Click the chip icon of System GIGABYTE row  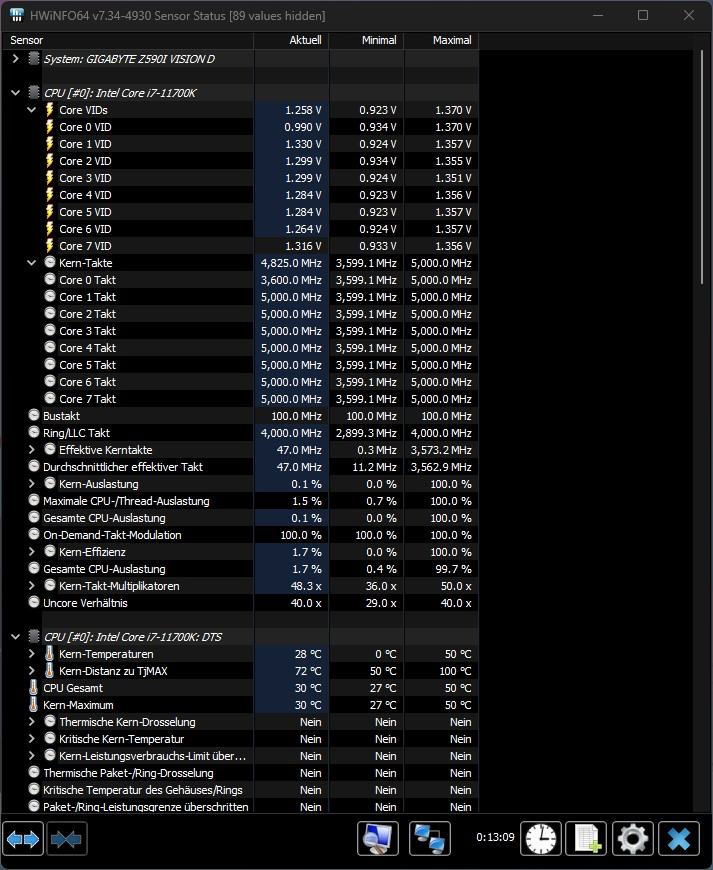[x=34, y=58]
